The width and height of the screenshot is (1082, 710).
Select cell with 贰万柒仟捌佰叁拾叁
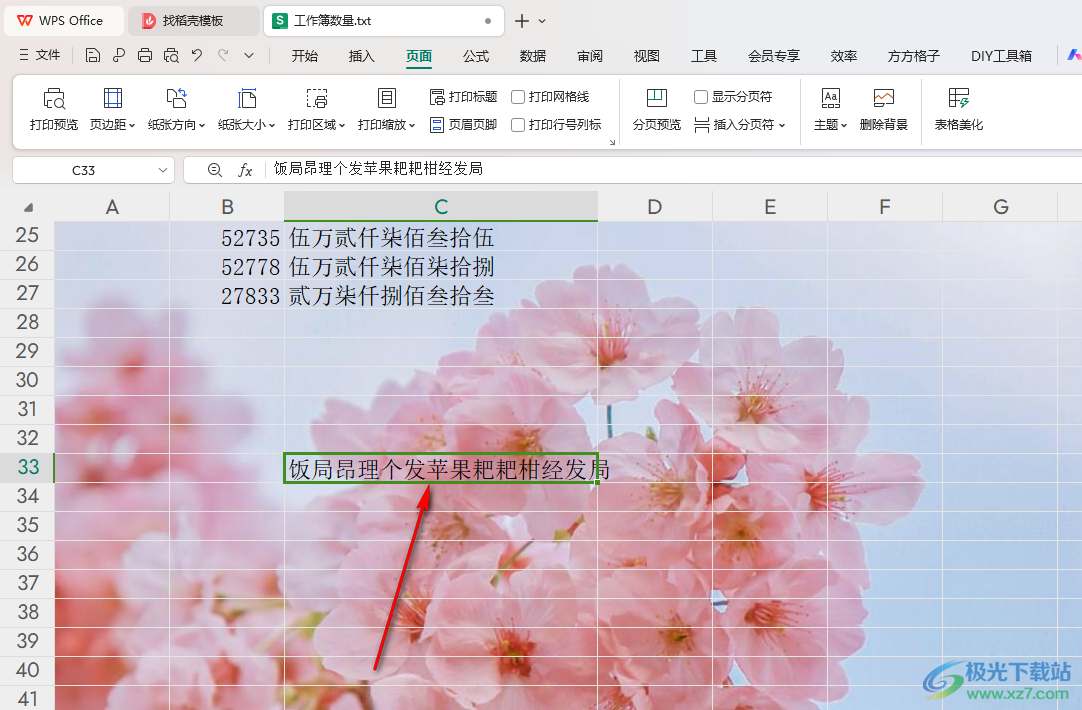[441, 295]
